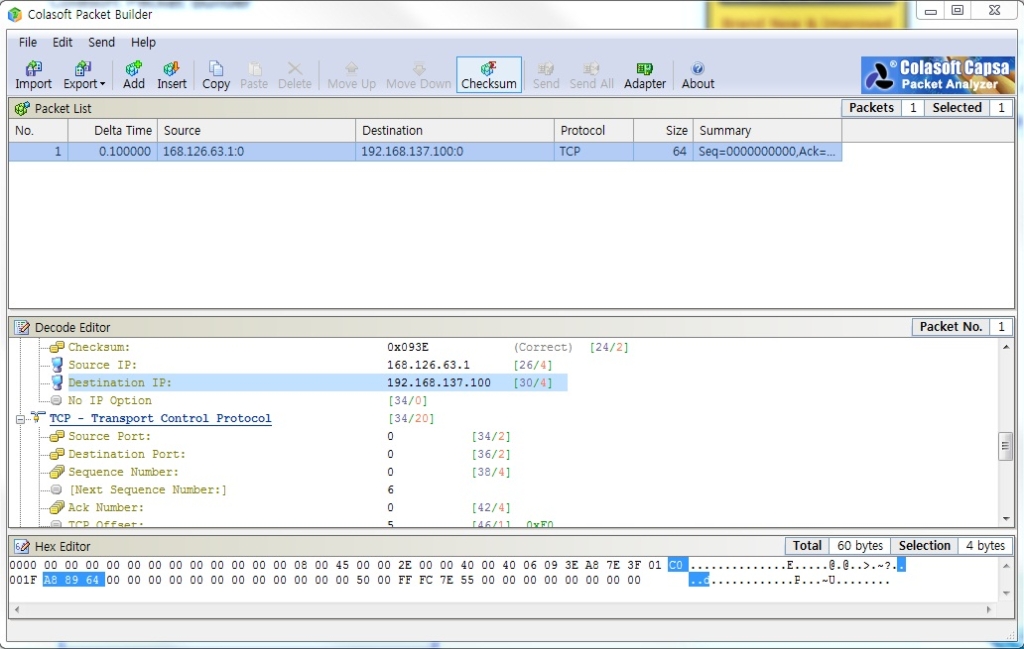
Task: Click the Hex Editor scroll-right arrow
Action: (989, 609)
